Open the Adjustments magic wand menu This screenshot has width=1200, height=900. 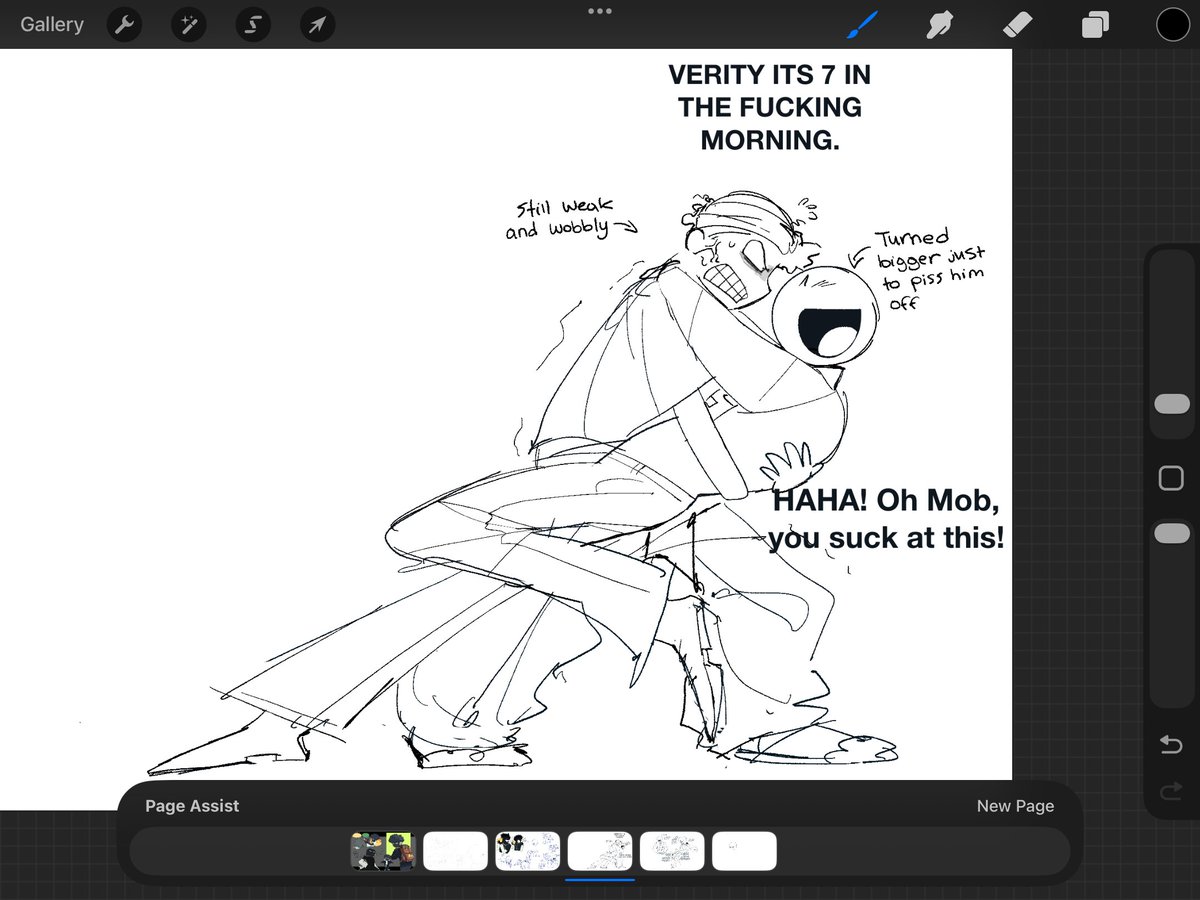coord(188,25)
